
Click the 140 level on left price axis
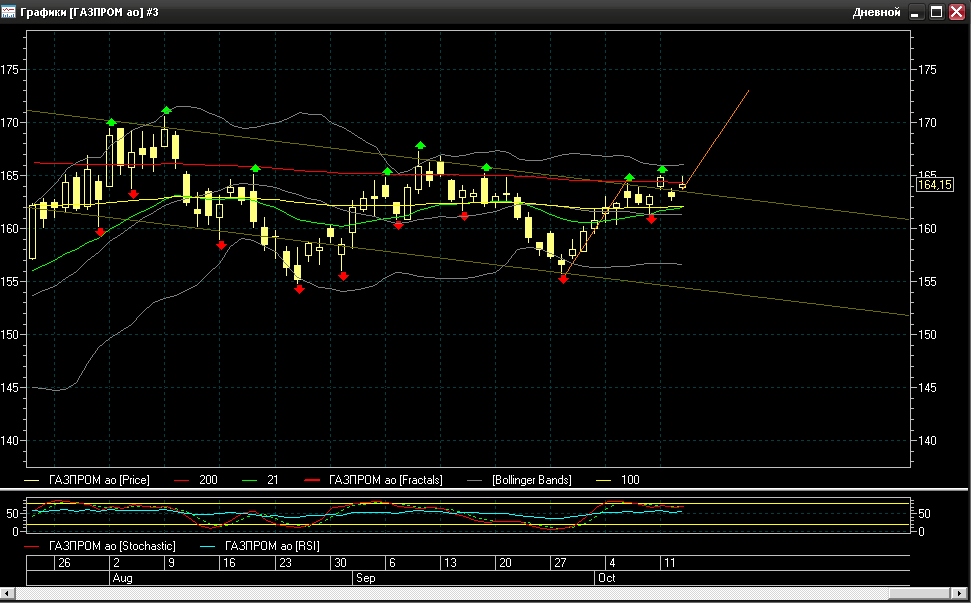click(x=9, y=441)
